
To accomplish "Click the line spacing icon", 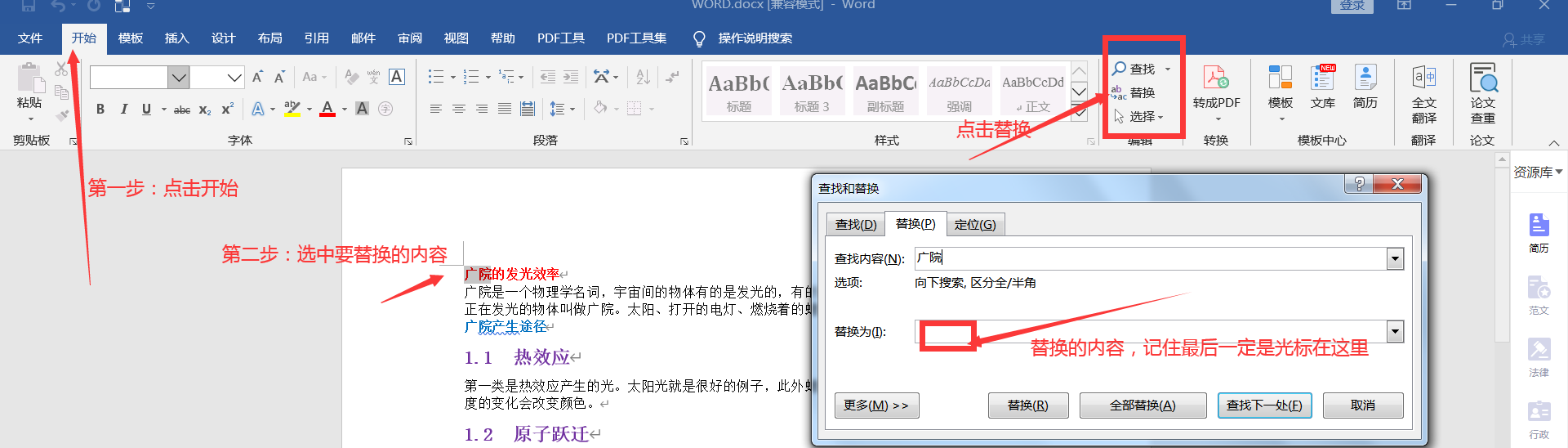I will [557, 109].
